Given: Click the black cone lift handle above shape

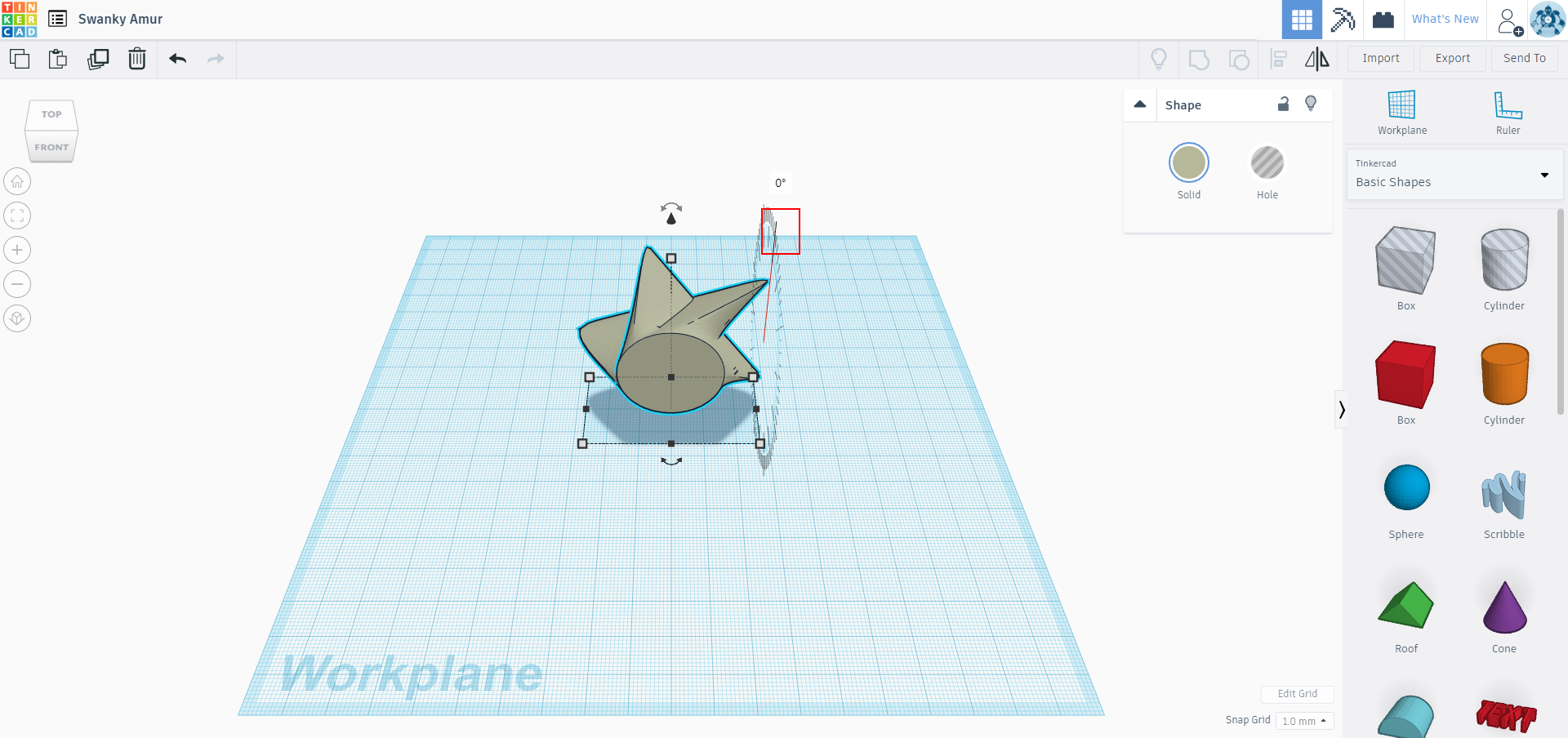Looking at the screenshot, I should click(x=671, y=218).
